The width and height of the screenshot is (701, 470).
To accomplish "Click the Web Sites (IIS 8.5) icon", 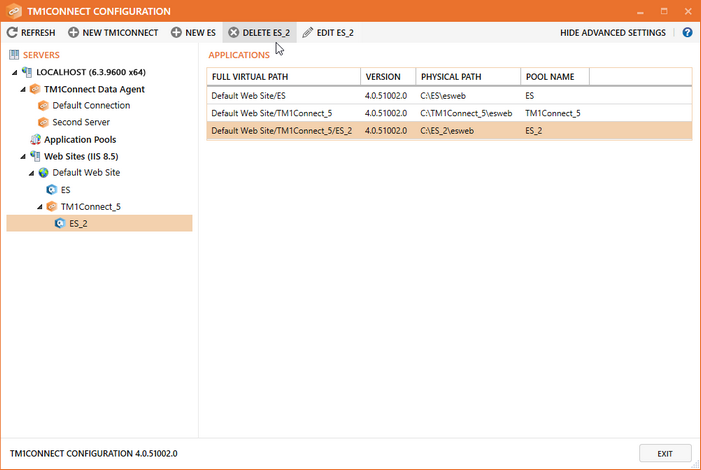I will (x=35, y=156).
